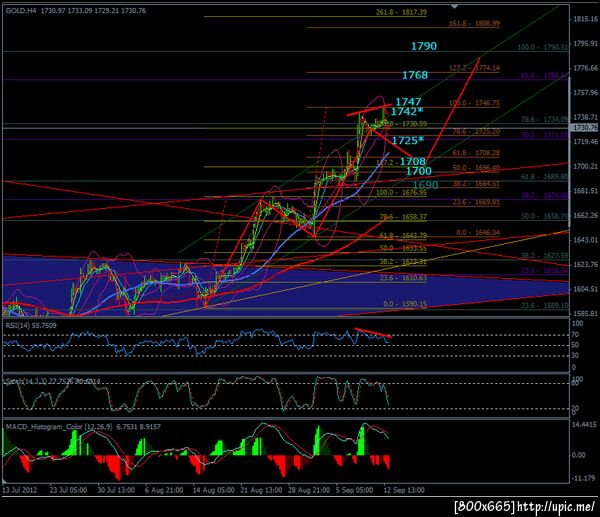Click Fibonacci label 23.6 - 1589.10
The height and width of the screenshot is (517, 600).
coord(545,305)
